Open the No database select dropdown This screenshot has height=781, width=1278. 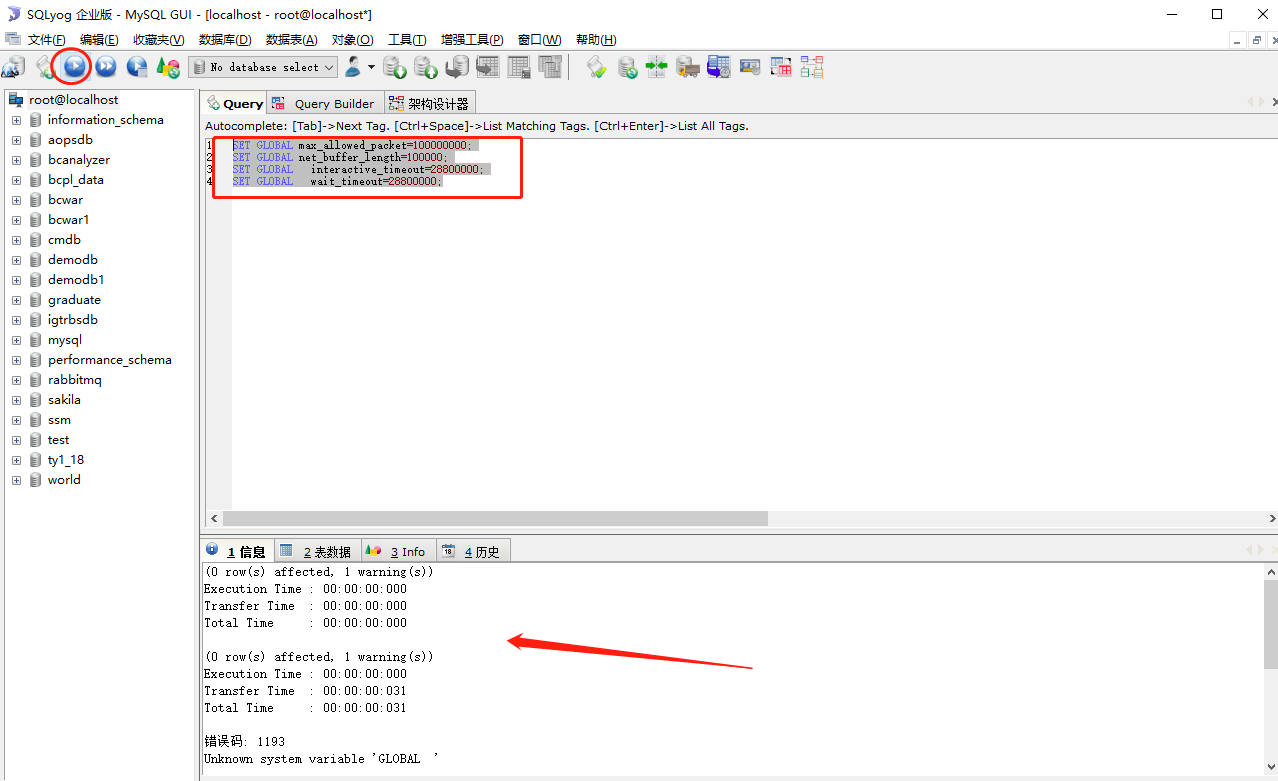[x=262, y=66]
